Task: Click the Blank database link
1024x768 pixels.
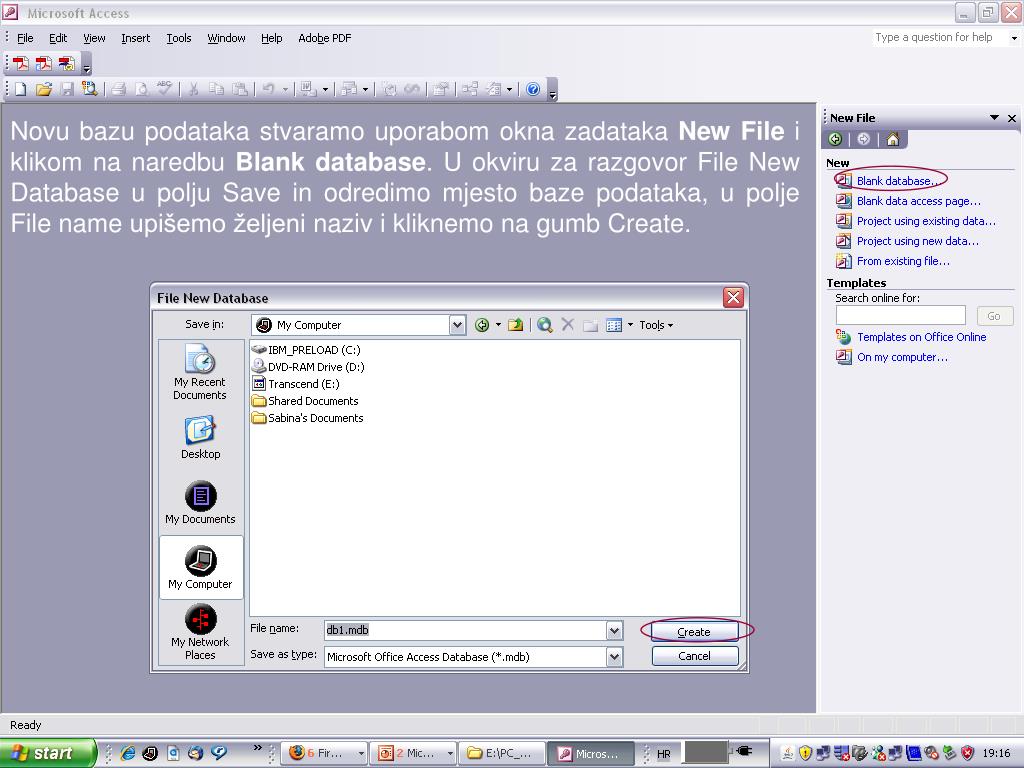Action: [x=898, y=181]
